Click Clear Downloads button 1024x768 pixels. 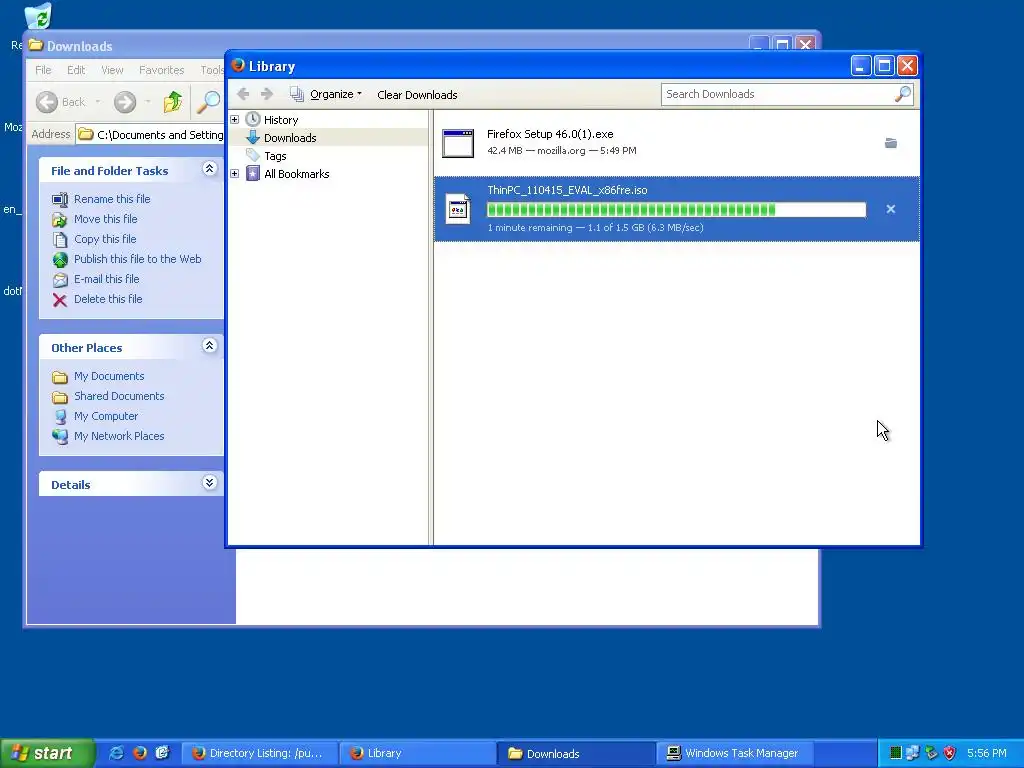pos(417,95)
